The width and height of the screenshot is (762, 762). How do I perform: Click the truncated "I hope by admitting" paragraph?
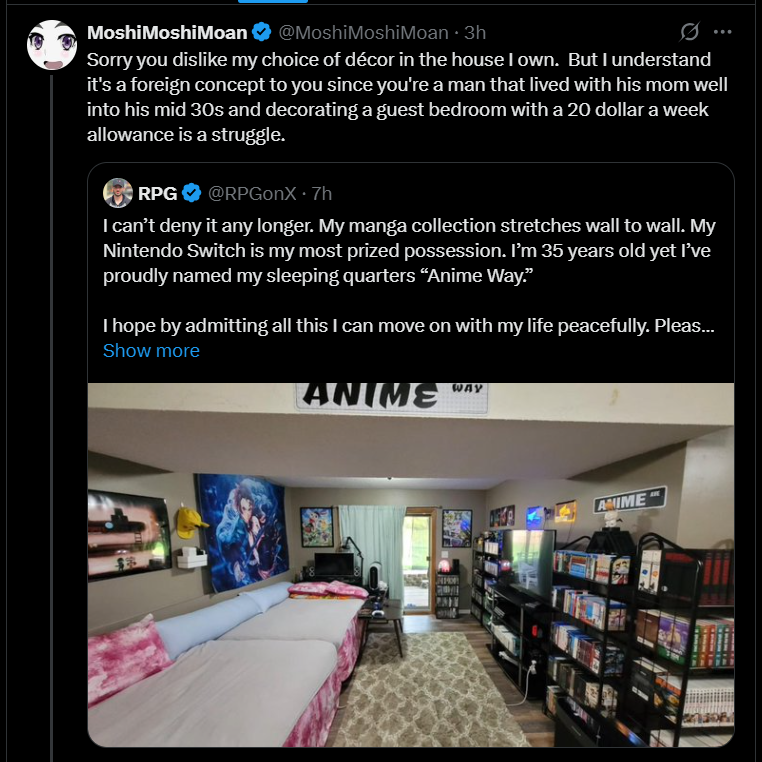(x=409, y=326)
